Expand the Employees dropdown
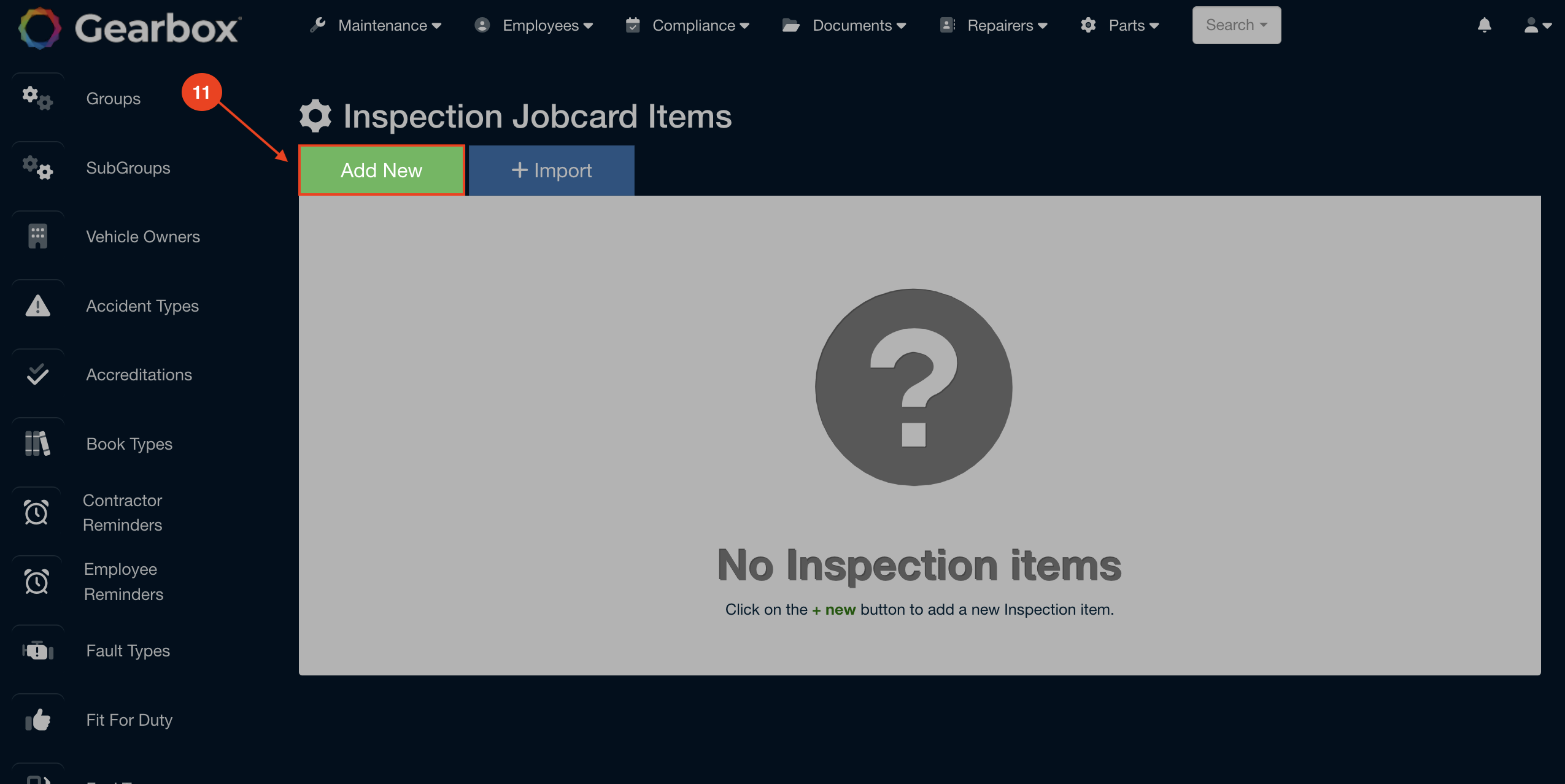Screen dimensions: 1565x784 click(541, 25)
